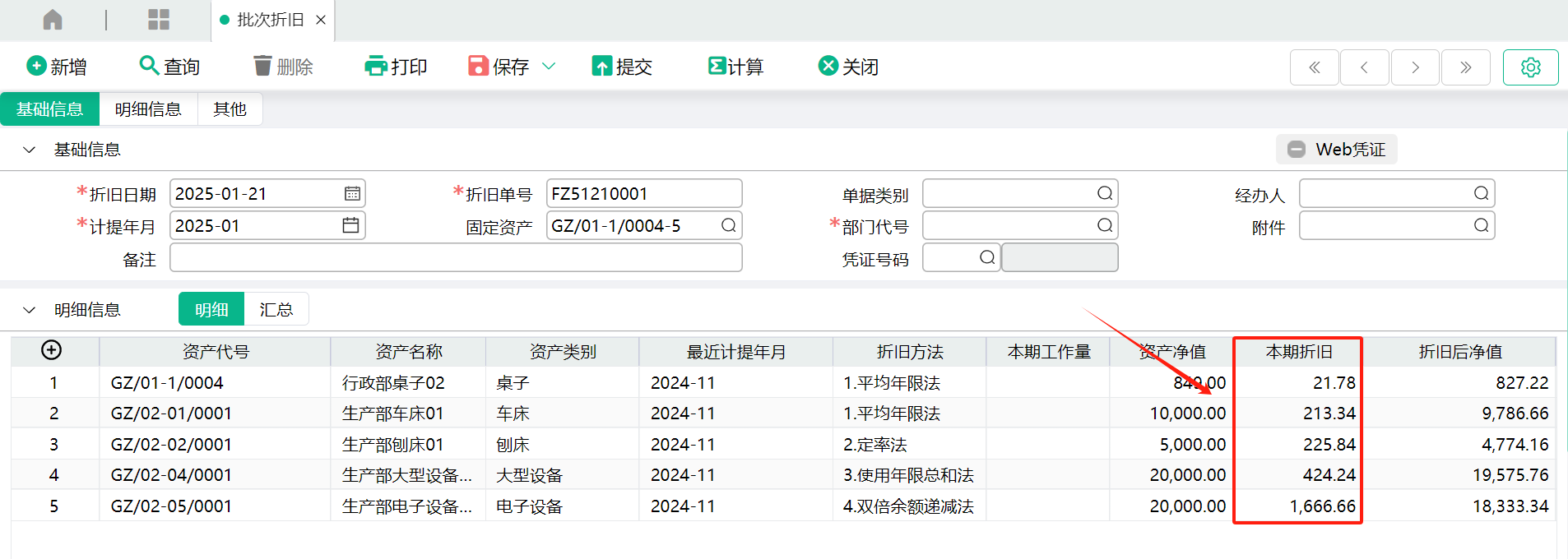Select the 明细 view tab
The image size is (1568, 559).
211,309
